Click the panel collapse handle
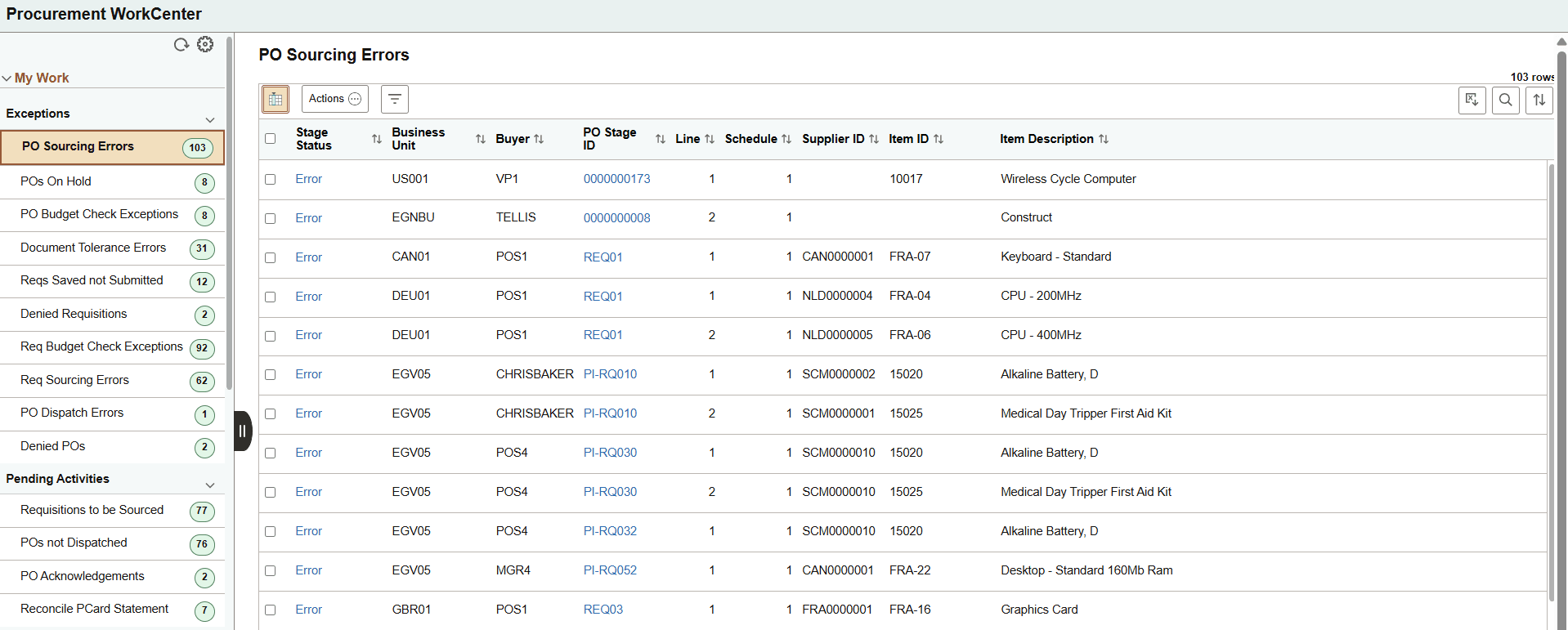The width and height of the screenshot is (1568, 630). pyautogui.click(x=243, y=431)
